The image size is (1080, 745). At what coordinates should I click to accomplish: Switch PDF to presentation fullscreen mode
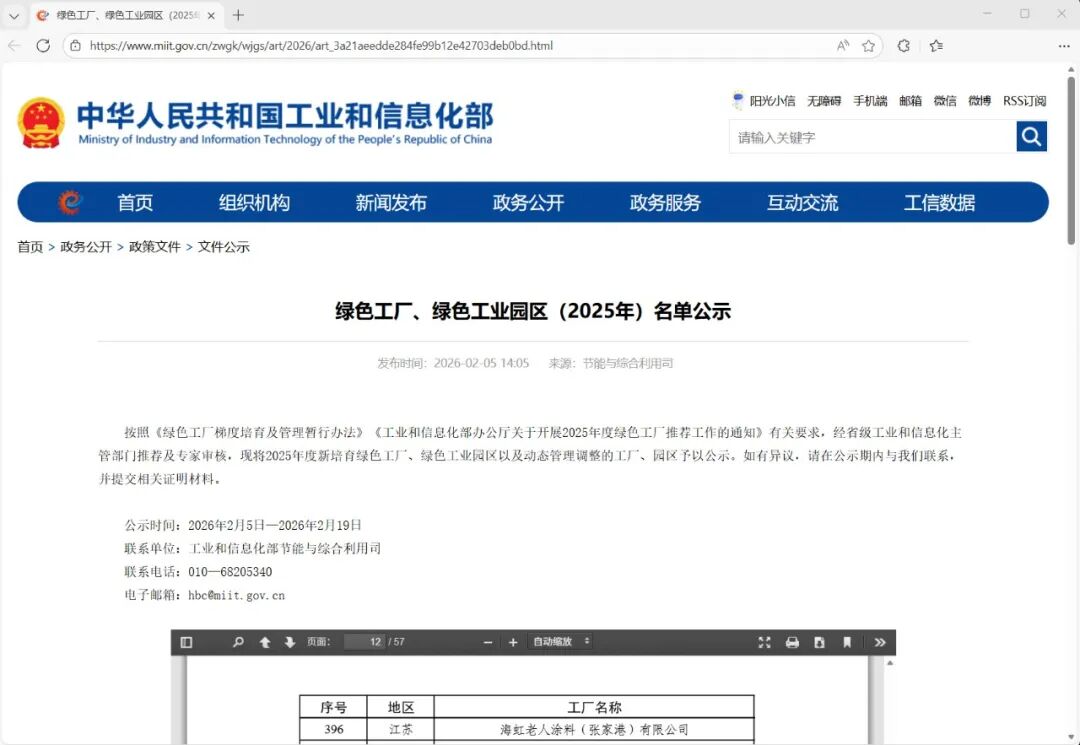click(x=765, y=642)
